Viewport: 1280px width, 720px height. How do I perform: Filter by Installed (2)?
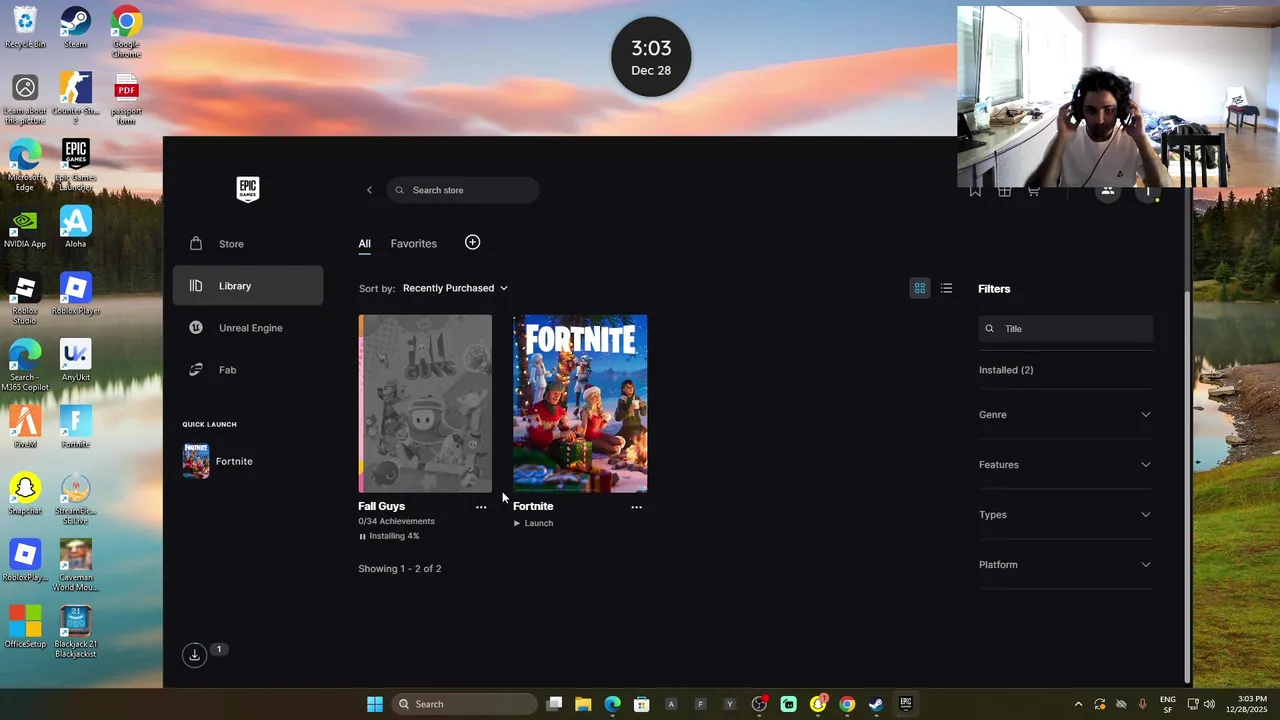pyautogui.click(x=1006, y=370)
